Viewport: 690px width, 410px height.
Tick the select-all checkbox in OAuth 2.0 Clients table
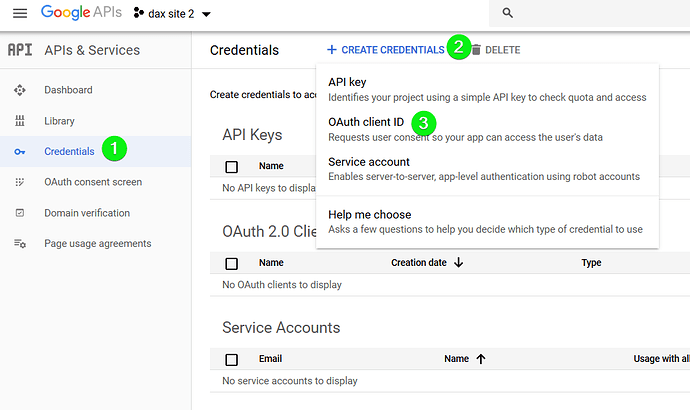pyautogui.click(x=231, y=264)
